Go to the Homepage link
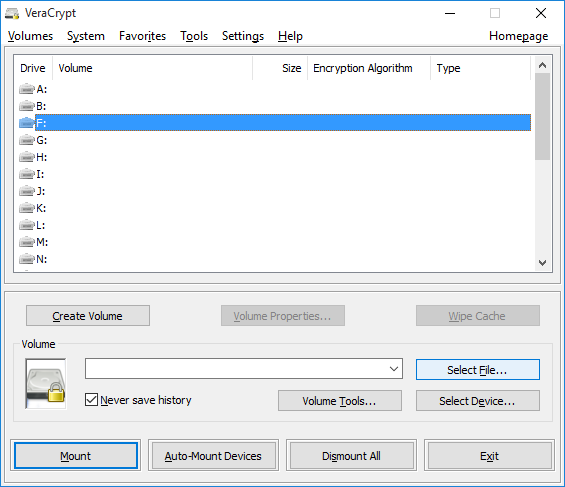Viewport: 565px width, 487px height. (x=519, y=36)
